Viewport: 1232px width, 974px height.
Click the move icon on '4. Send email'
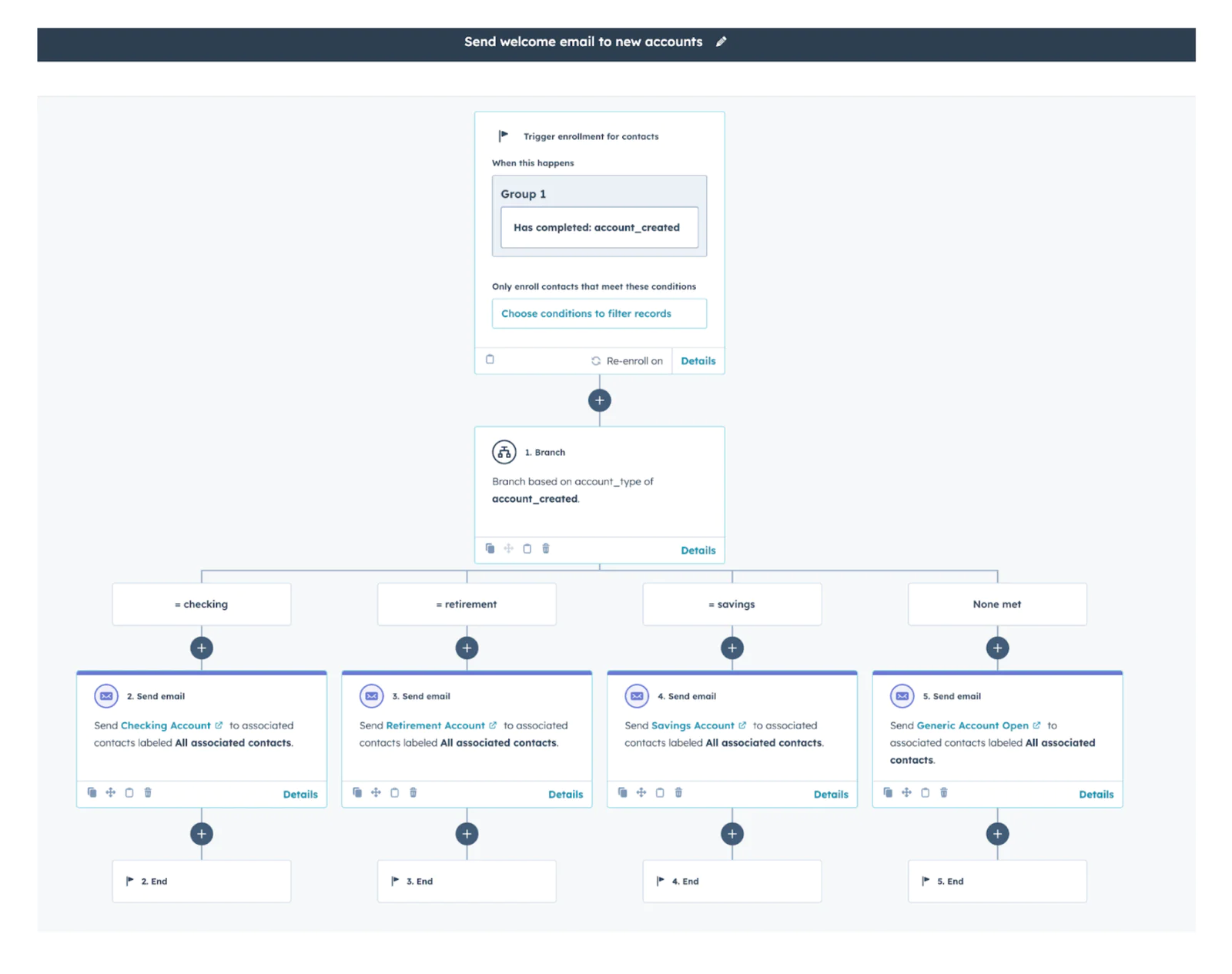(641, 792)
